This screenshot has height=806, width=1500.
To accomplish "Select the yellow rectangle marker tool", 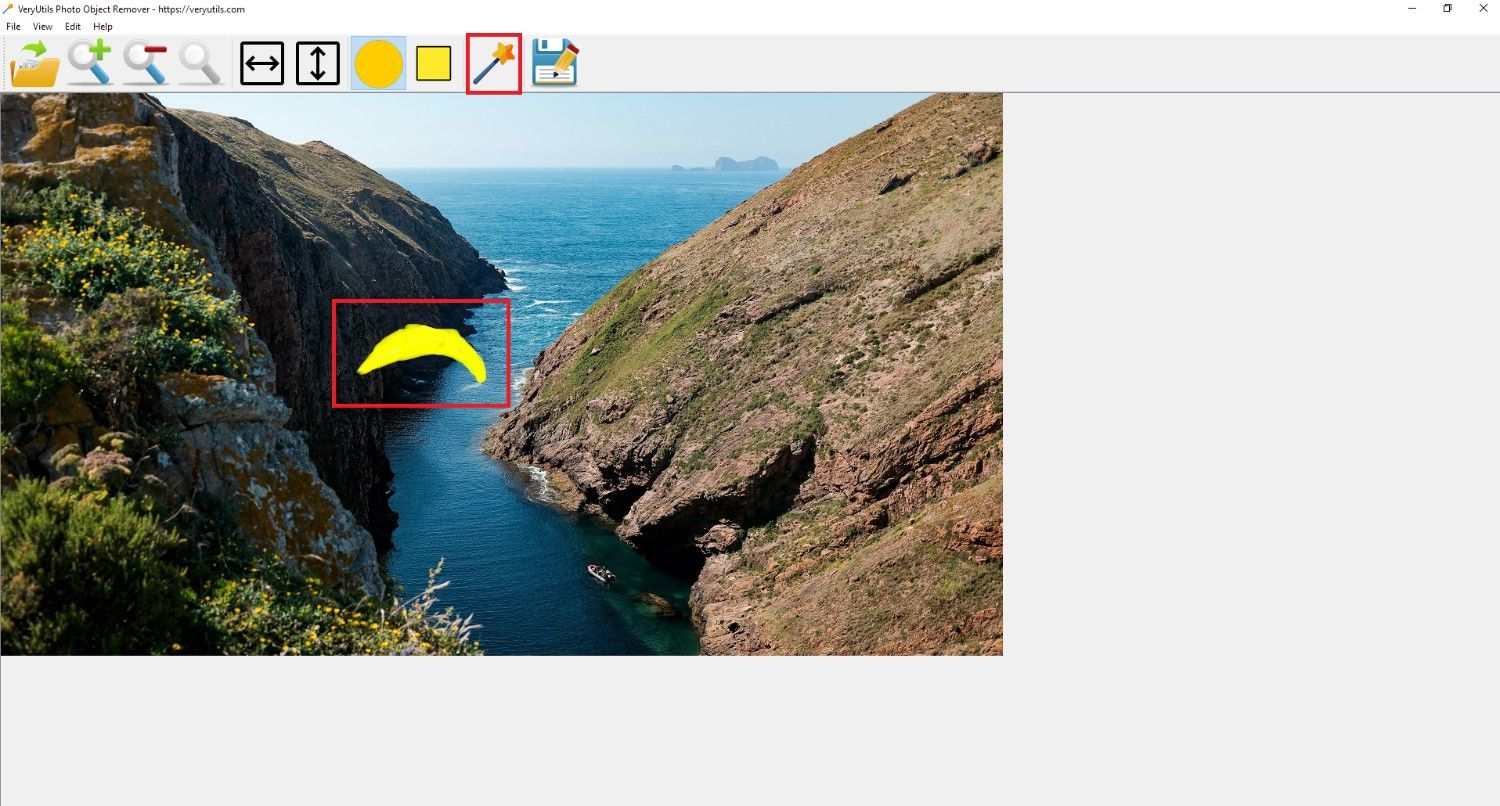I will coord(434,64).
